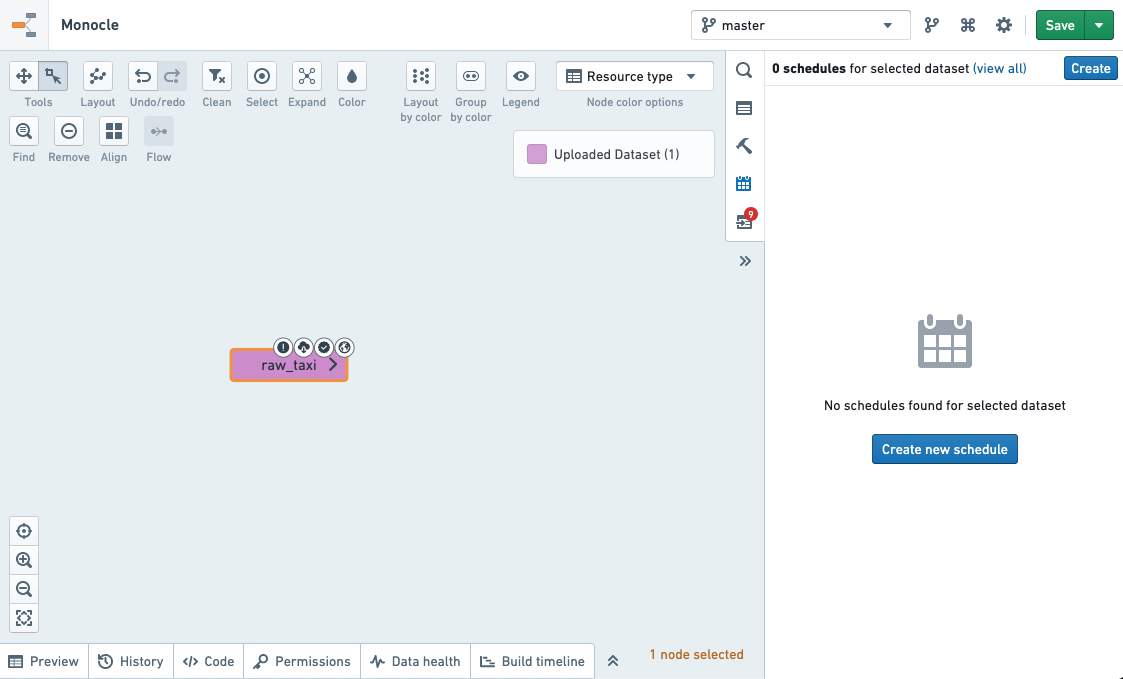The image size is (1123, 679).
Task: Click the Find magnifier icon in toolbar
Action: point(24,131)
